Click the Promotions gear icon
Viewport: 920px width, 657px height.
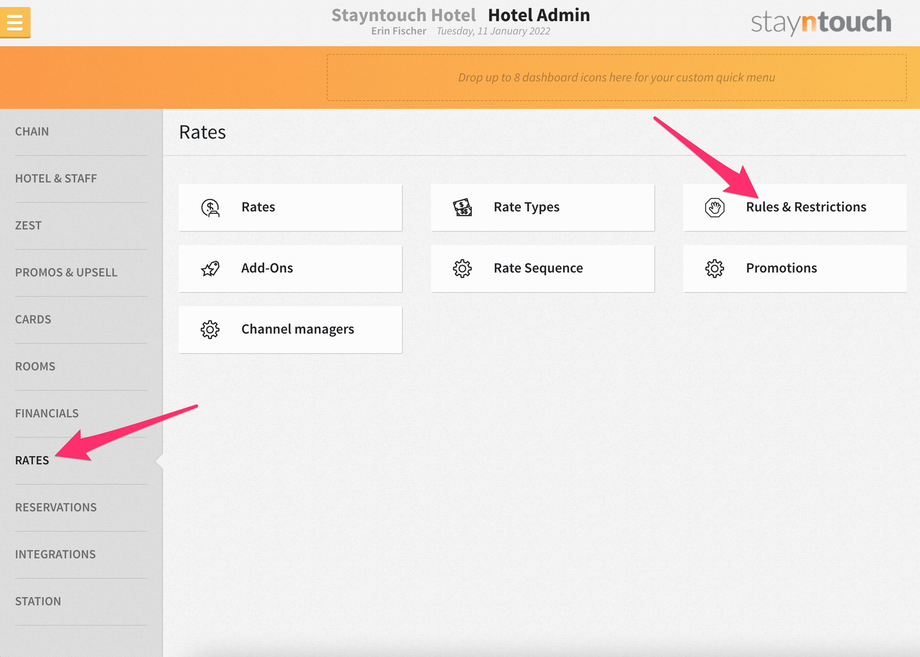tap(715, 269)
